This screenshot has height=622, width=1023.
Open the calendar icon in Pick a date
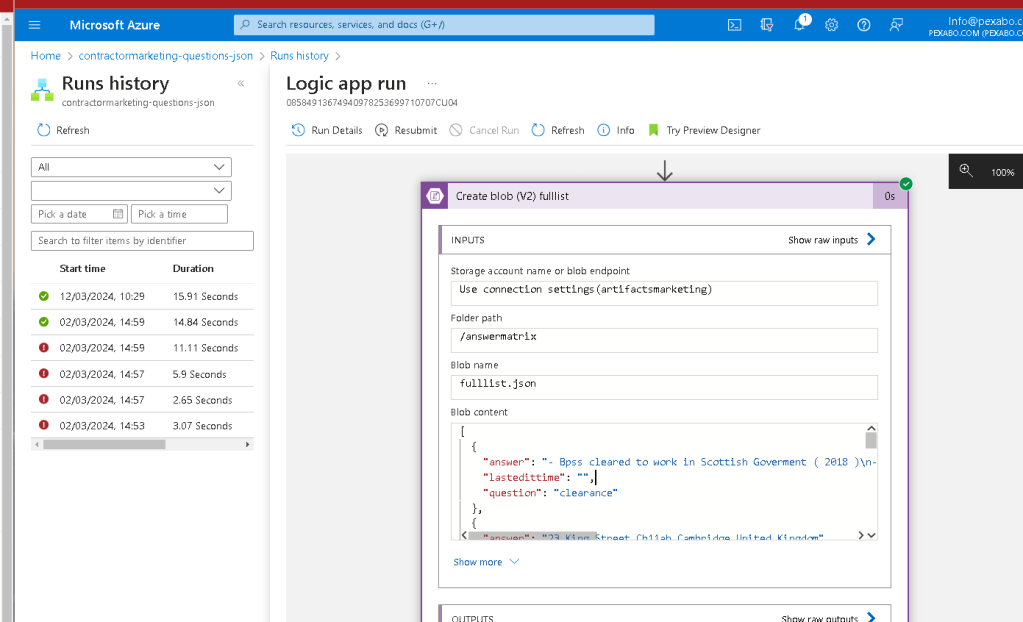coord(118,214)
